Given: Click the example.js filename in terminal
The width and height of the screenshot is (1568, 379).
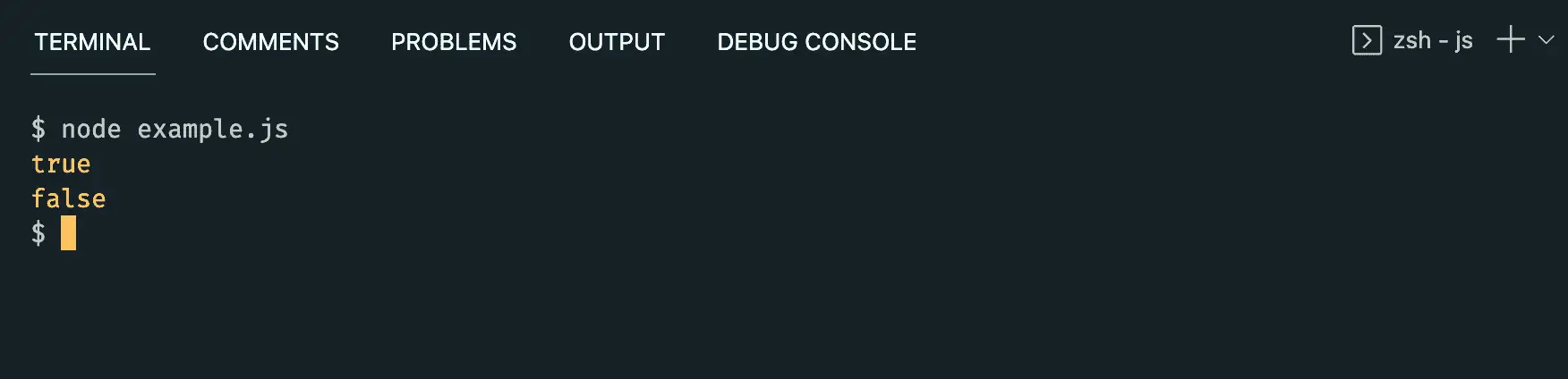Looking at the screenshot, I should tap(213, 130).
